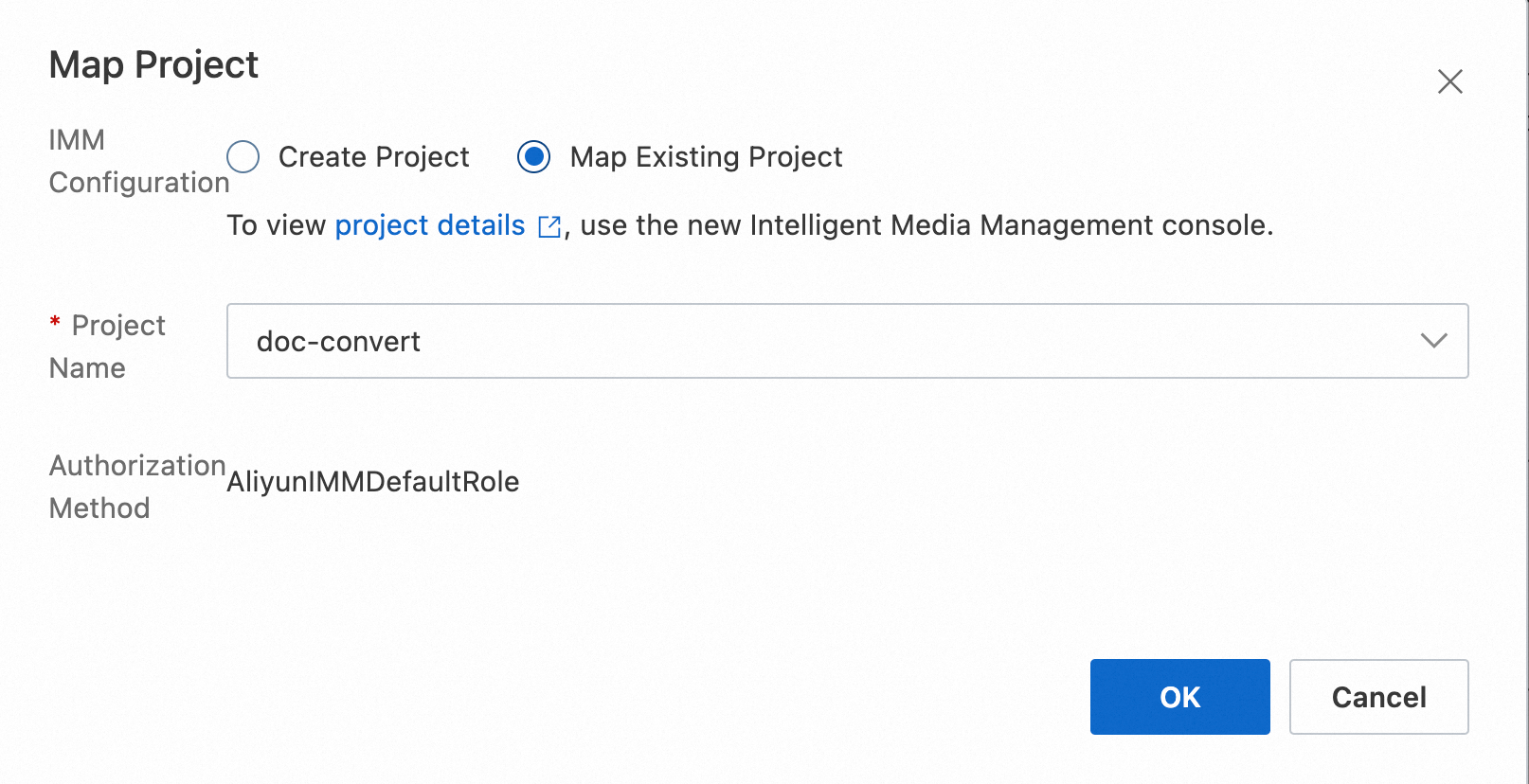The width and height of the screenshot is (1529, 784).
Task: Click the red required asterisk
Action: point(55,323)
